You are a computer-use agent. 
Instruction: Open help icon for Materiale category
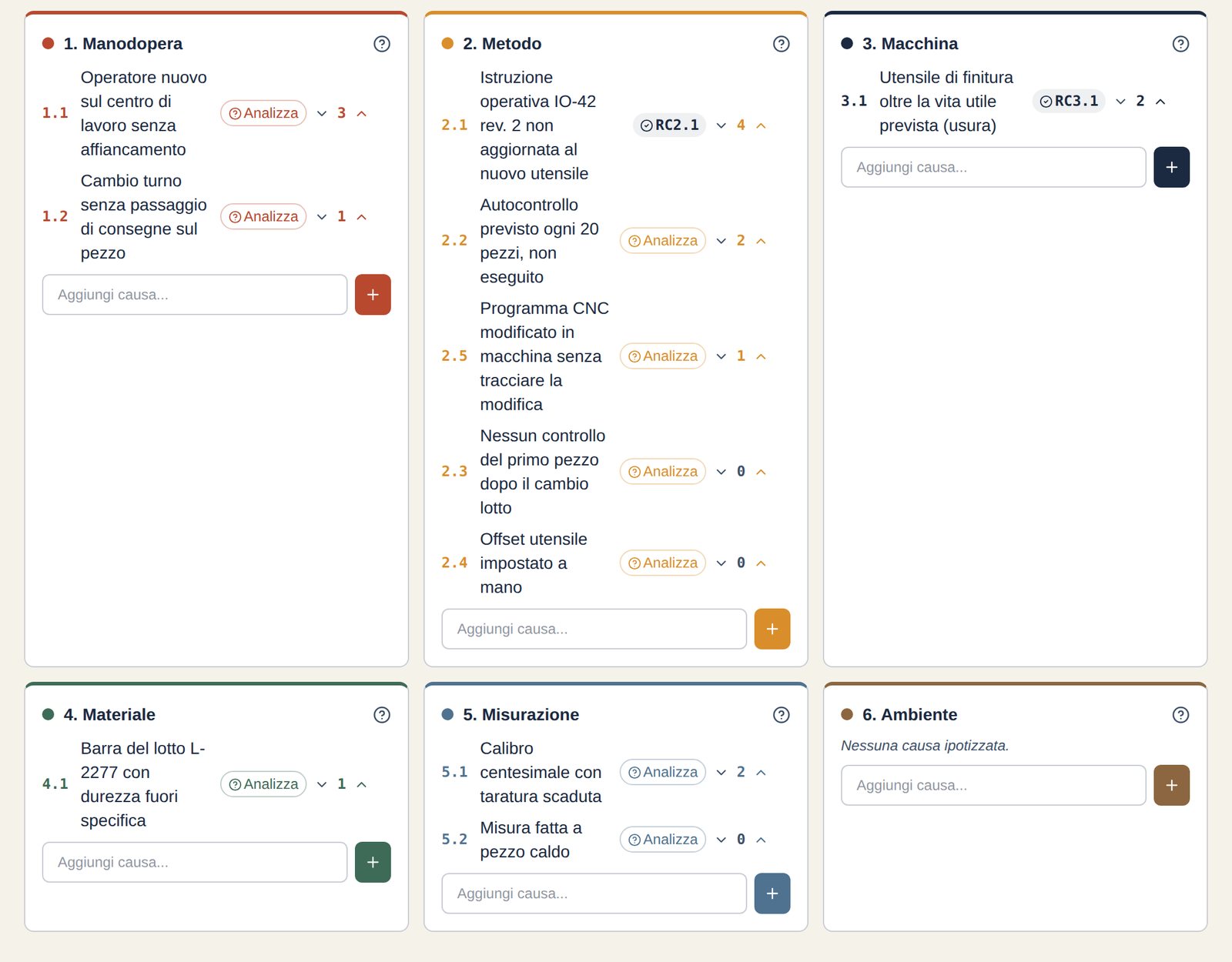pyautogui.click(x=382, y=715)
